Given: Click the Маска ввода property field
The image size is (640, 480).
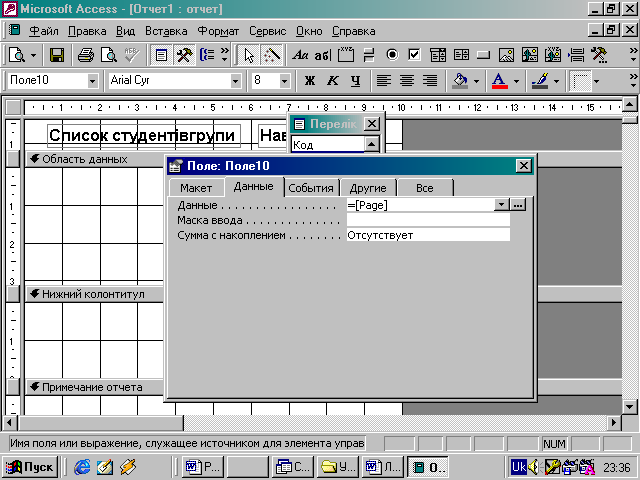Looking at the screenshot, I should pyautogui.click(x=428, y=220).
